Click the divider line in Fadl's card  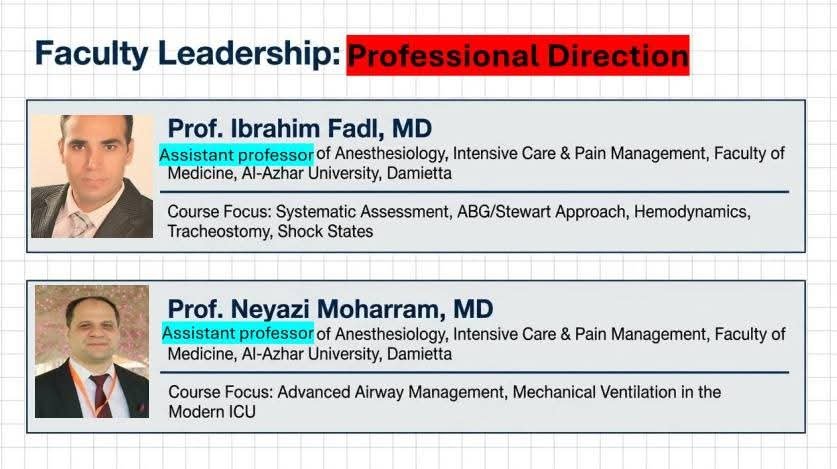[478, 191]
